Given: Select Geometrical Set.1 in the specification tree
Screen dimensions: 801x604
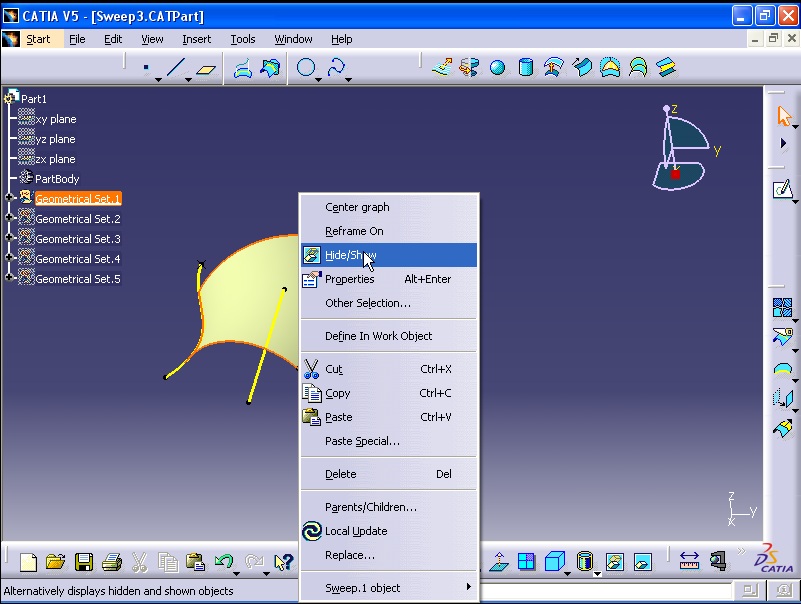Looking at the screenshot, I should [x=76, y=199].
